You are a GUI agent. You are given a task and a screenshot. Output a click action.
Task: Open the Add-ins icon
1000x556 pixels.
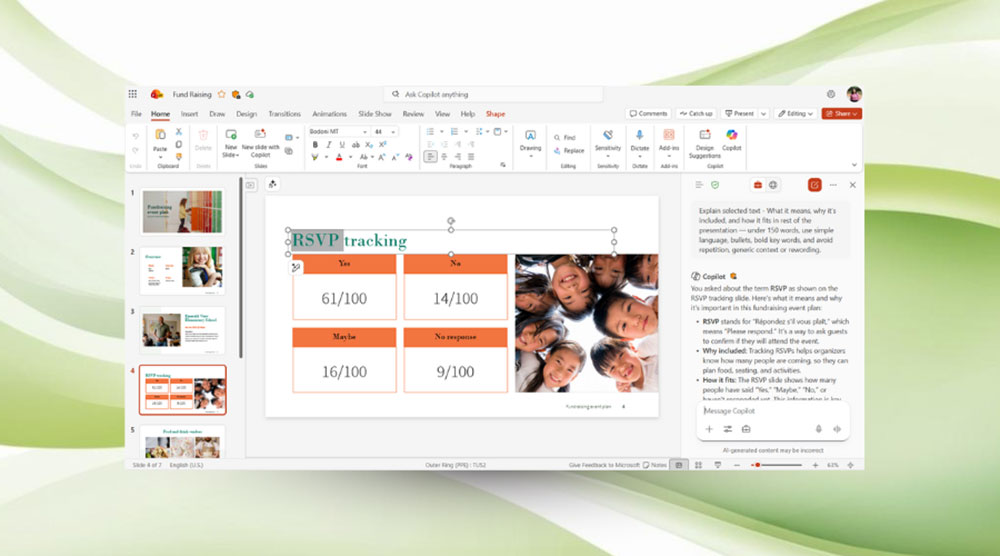[x=669, y=135]
